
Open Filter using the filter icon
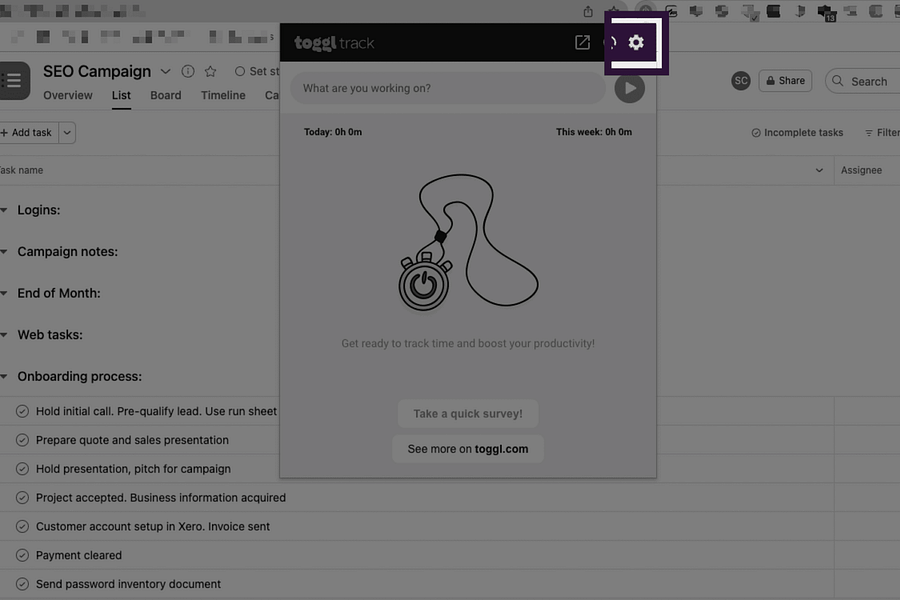click(x=872, y=131)
